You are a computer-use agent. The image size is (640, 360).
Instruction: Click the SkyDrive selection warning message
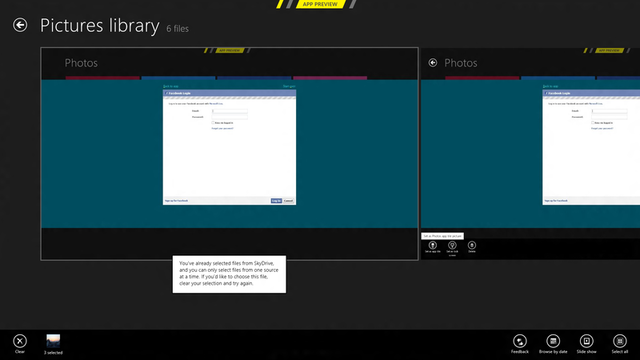click(x=229, y=274)
